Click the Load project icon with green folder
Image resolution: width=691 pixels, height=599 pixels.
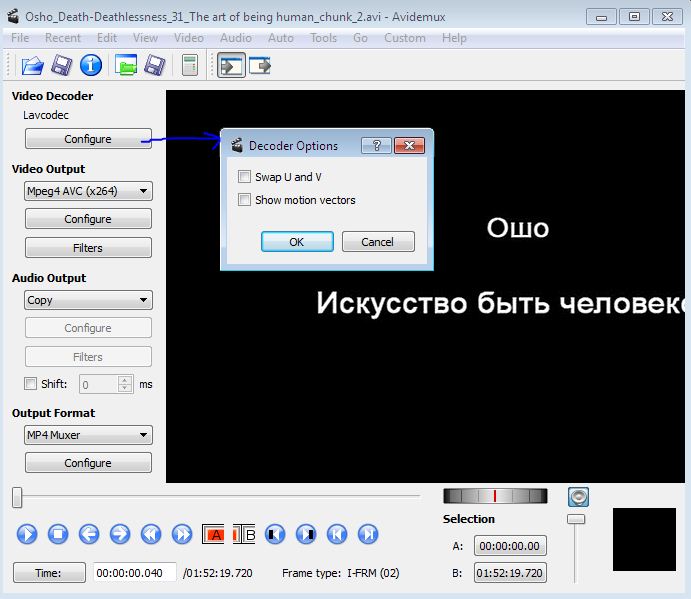(126, 66)
